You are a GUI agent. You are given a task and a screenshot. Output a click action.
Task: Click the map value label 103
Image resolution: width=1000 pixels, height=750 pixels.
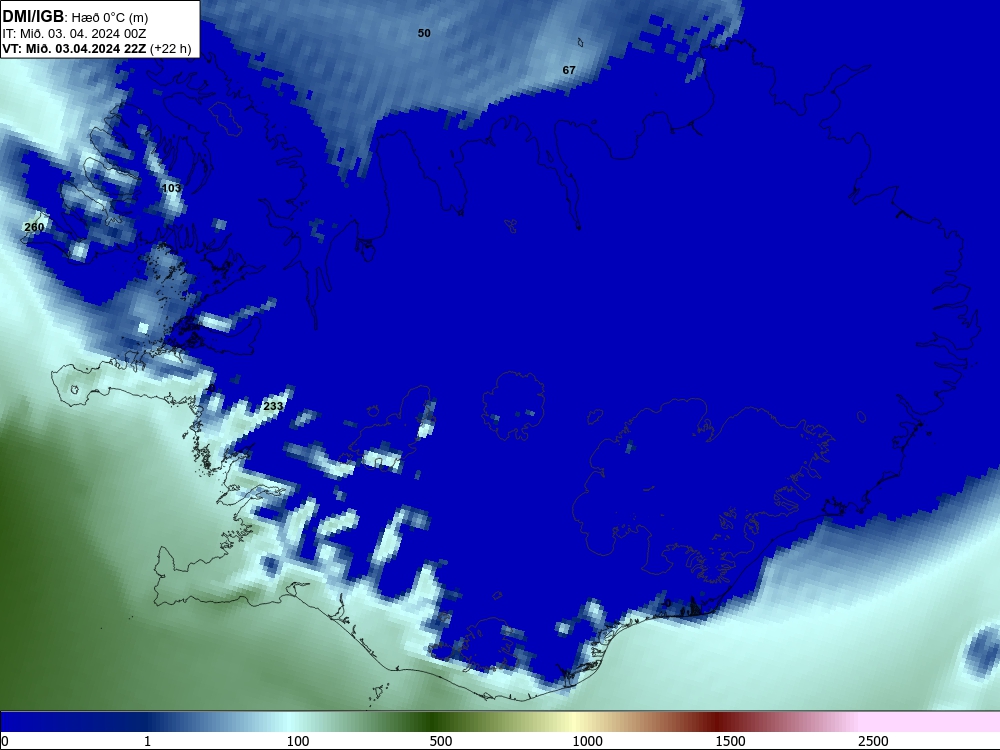pos(172,188)
